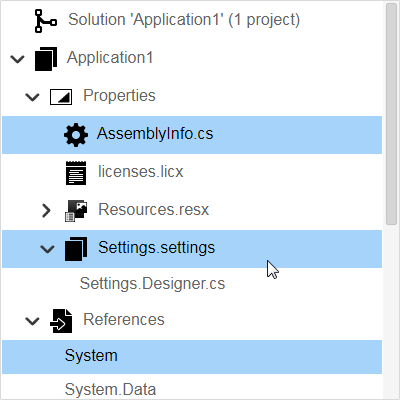The image size is (400, 400).
Task: Click the Settings.settings file icon
Action: pyautogui.click(x=76, y=249)
